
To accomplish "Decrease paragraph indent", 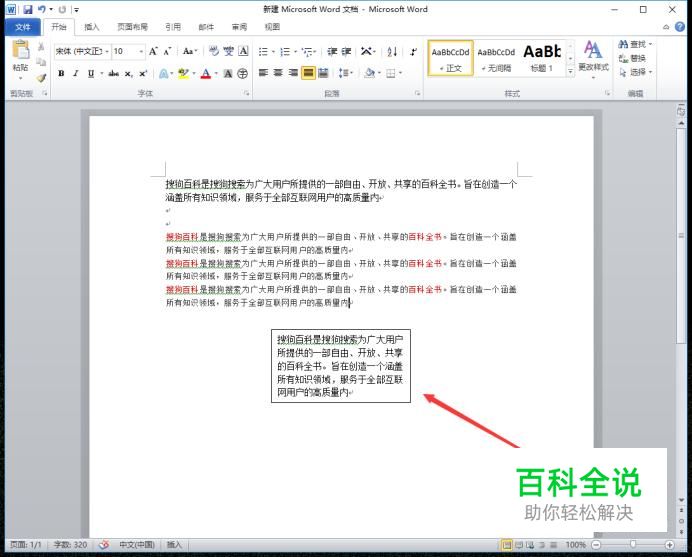I will [x=332, y=51].
